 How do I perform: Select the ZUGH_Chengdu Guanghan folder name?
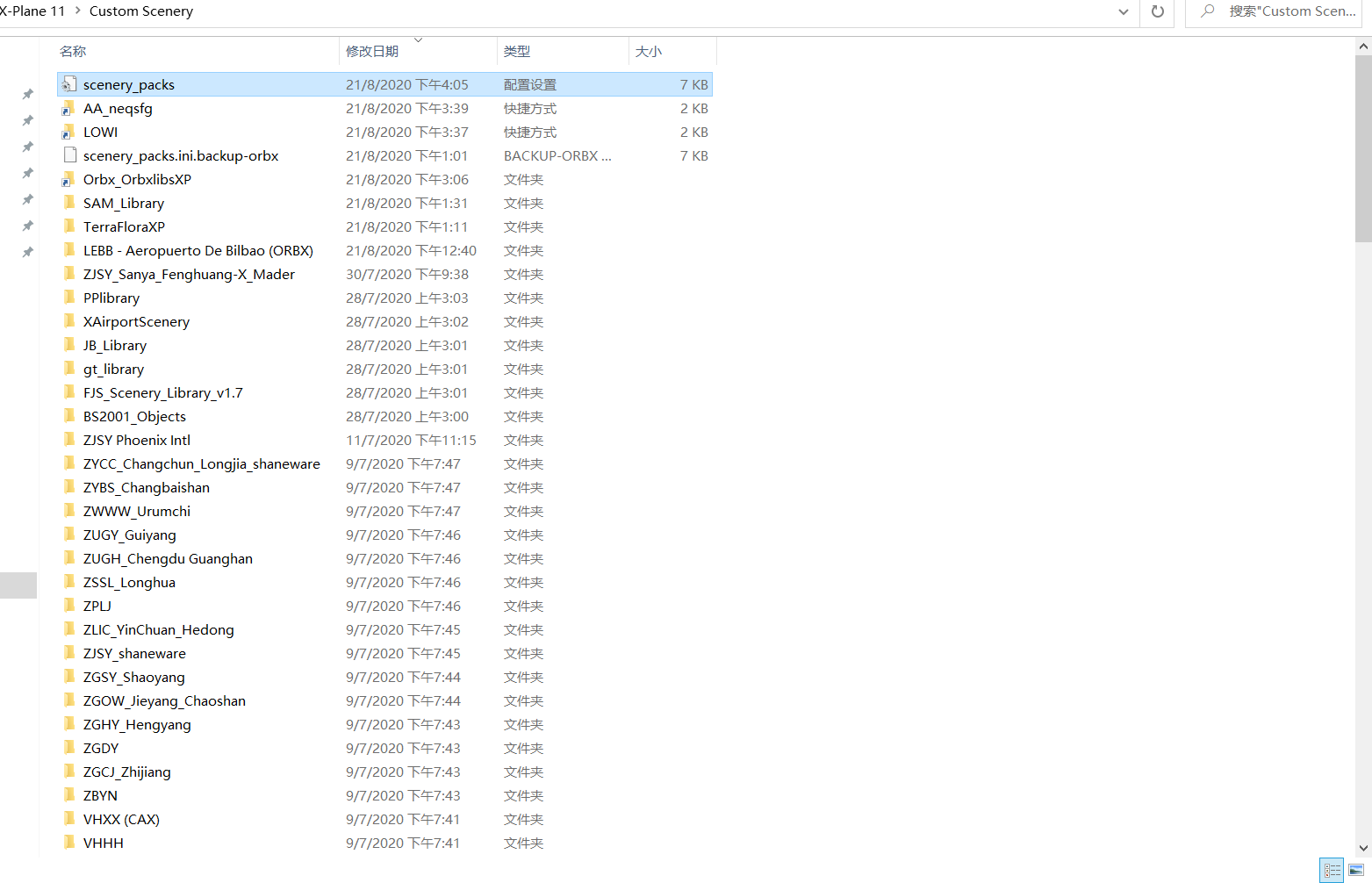[168, 558]
